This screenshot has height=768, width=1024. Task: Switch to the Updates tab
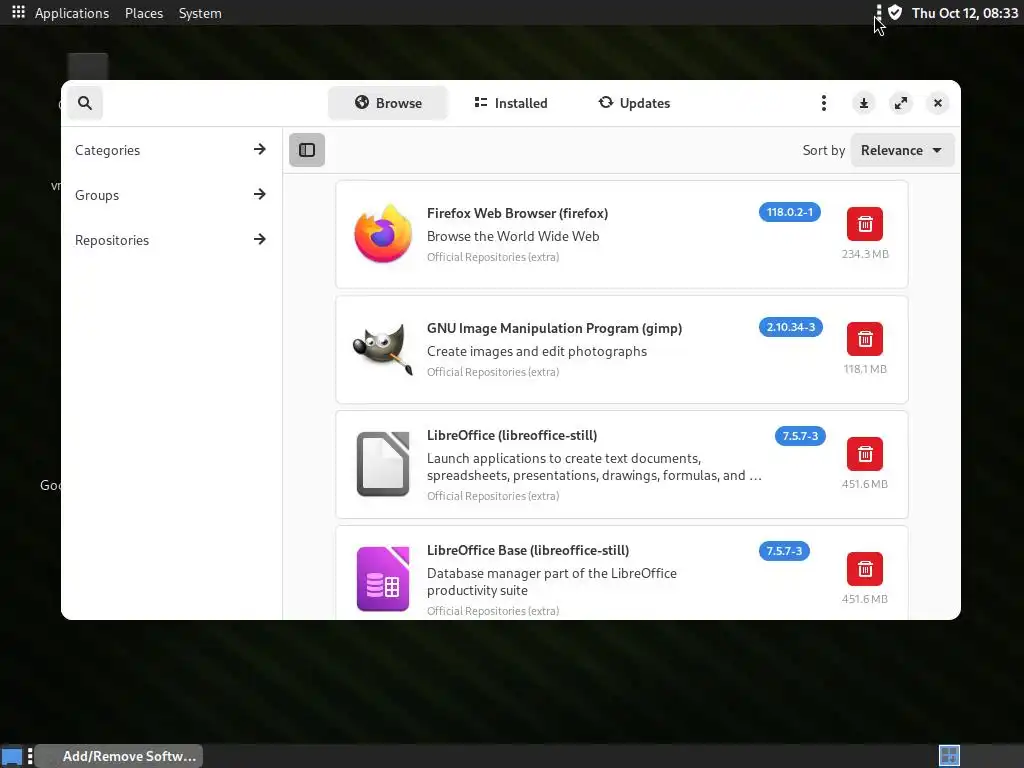(634, 103)
